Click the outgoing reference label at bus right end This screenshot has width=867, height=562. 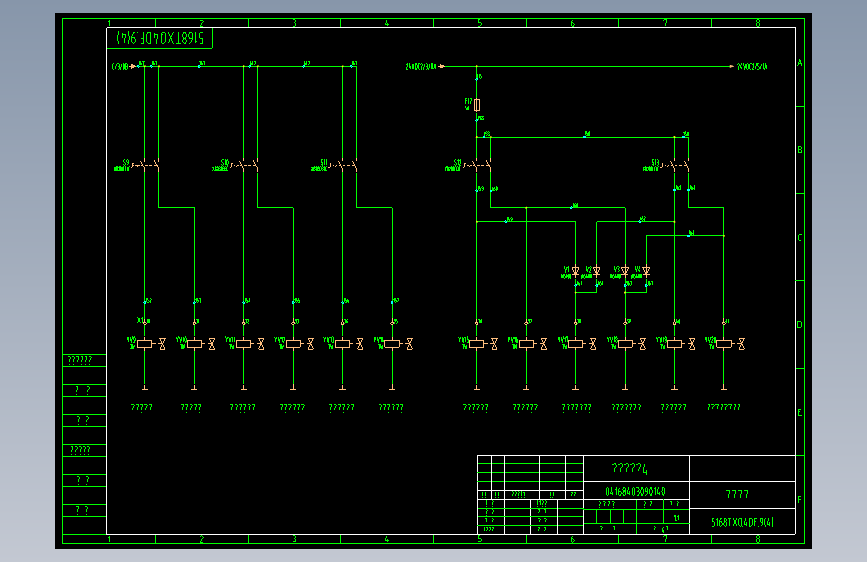(753, 66)
